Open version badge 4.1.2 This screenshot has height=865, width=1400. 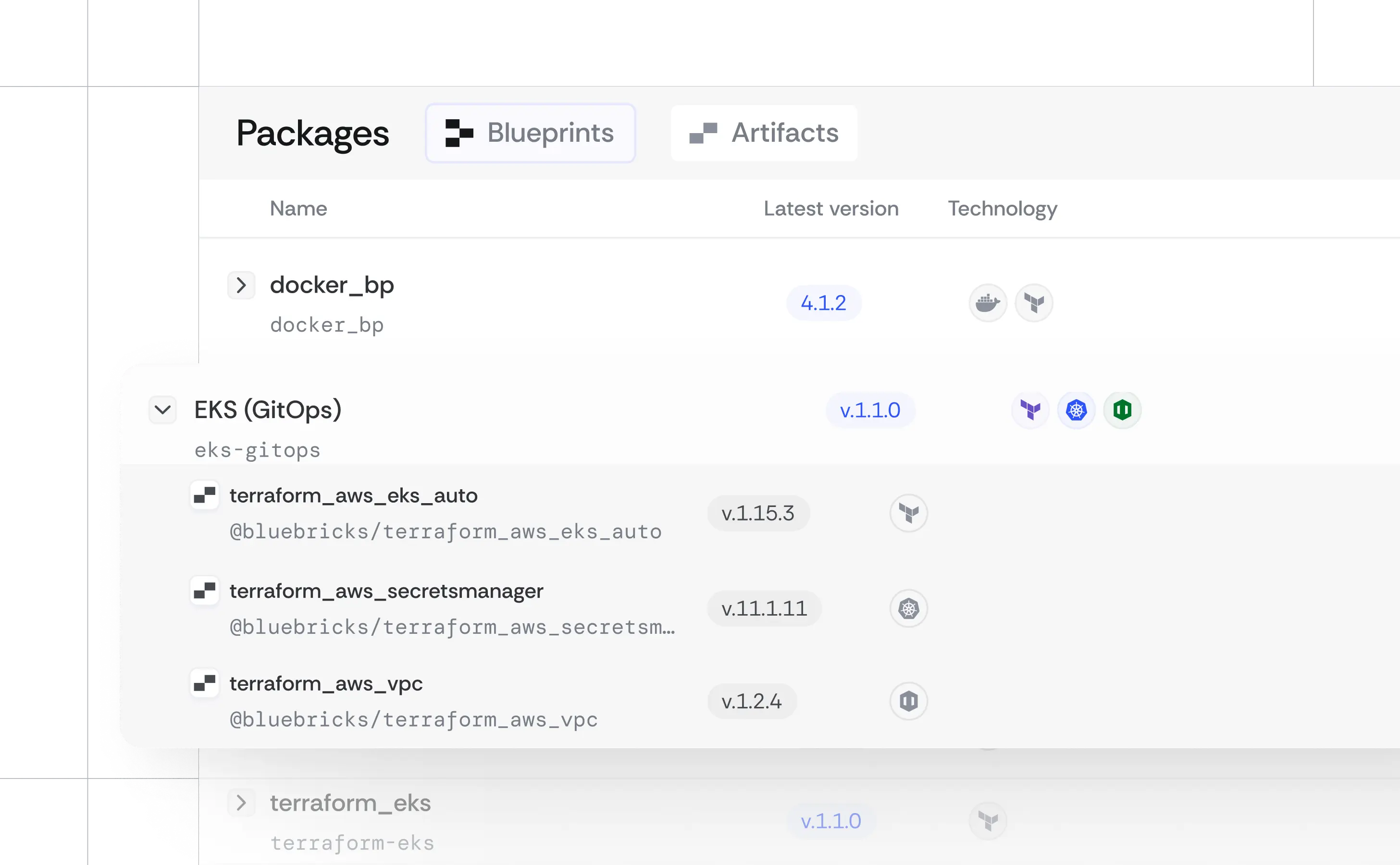click(823, 303)
